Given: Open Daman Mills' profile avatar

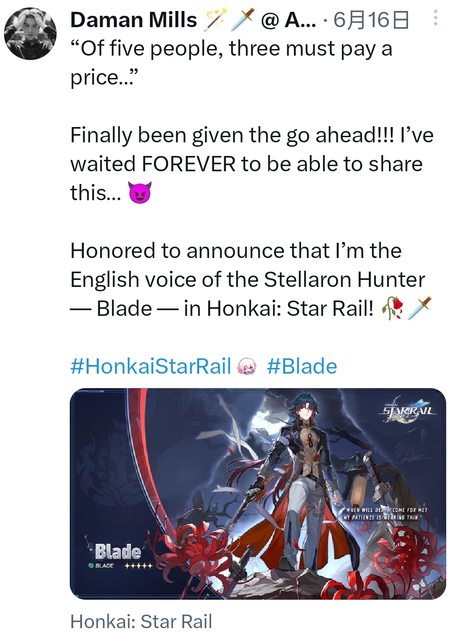Looking at the screenshot, I should (x=30, y=33).
